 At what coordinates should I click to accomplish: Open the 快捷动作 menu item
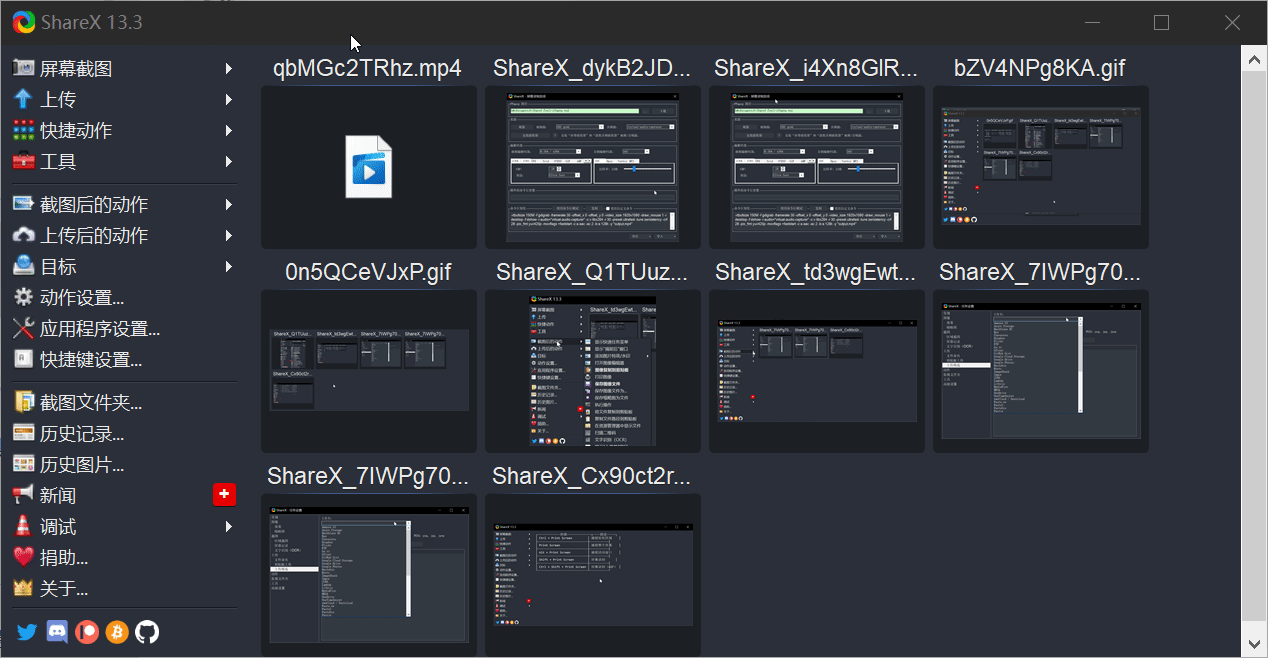click(124, 130)
